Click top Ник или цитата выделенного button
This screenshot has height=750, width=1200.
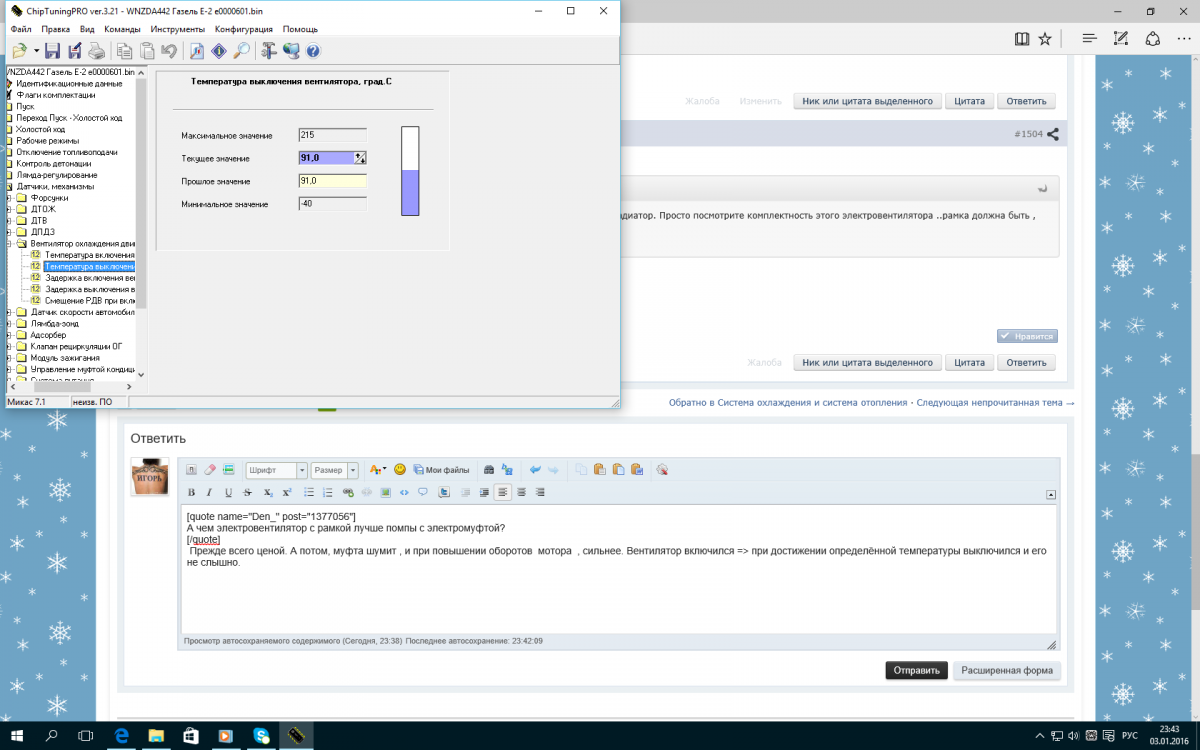[867, 101]
